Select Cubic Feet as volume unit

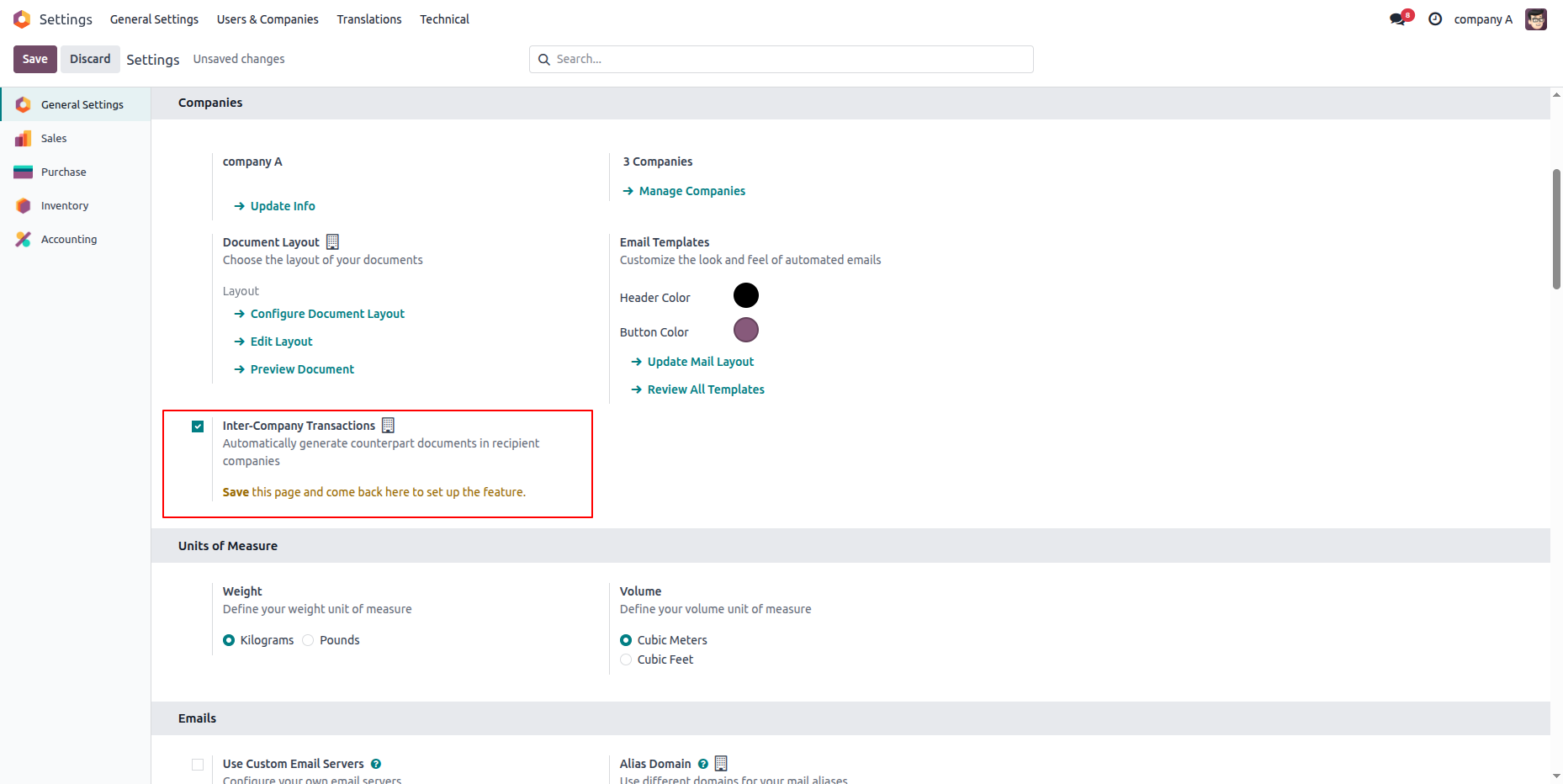coord(626,660)
